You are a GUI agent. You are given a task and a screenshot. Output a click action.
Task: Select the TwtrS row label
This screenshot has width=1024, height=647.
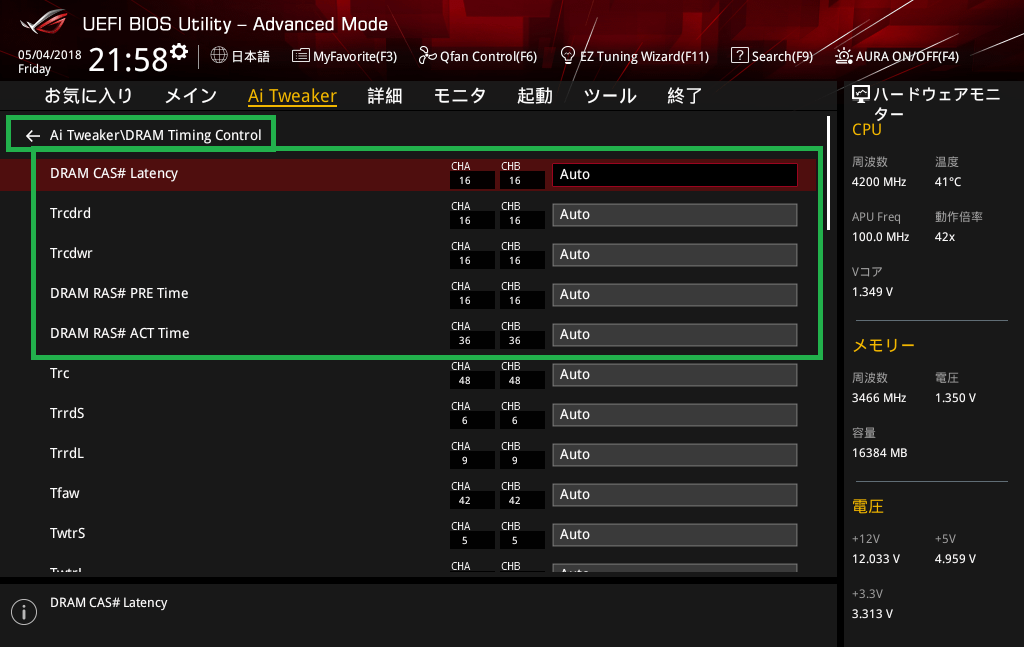(x=67, y=533)
